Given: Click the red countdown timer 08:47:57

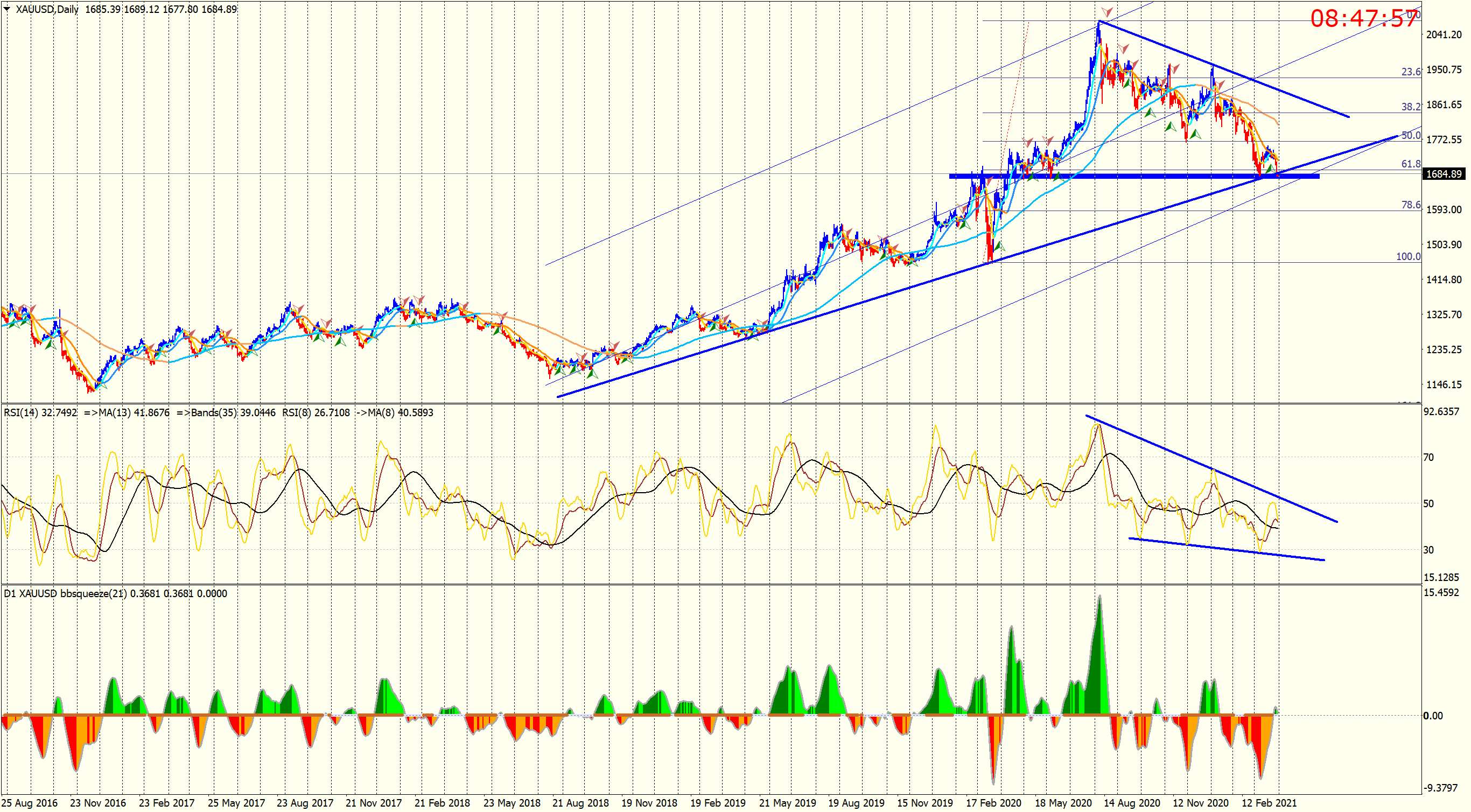Looking at the screenshot, I should (x=1364, y=19).
